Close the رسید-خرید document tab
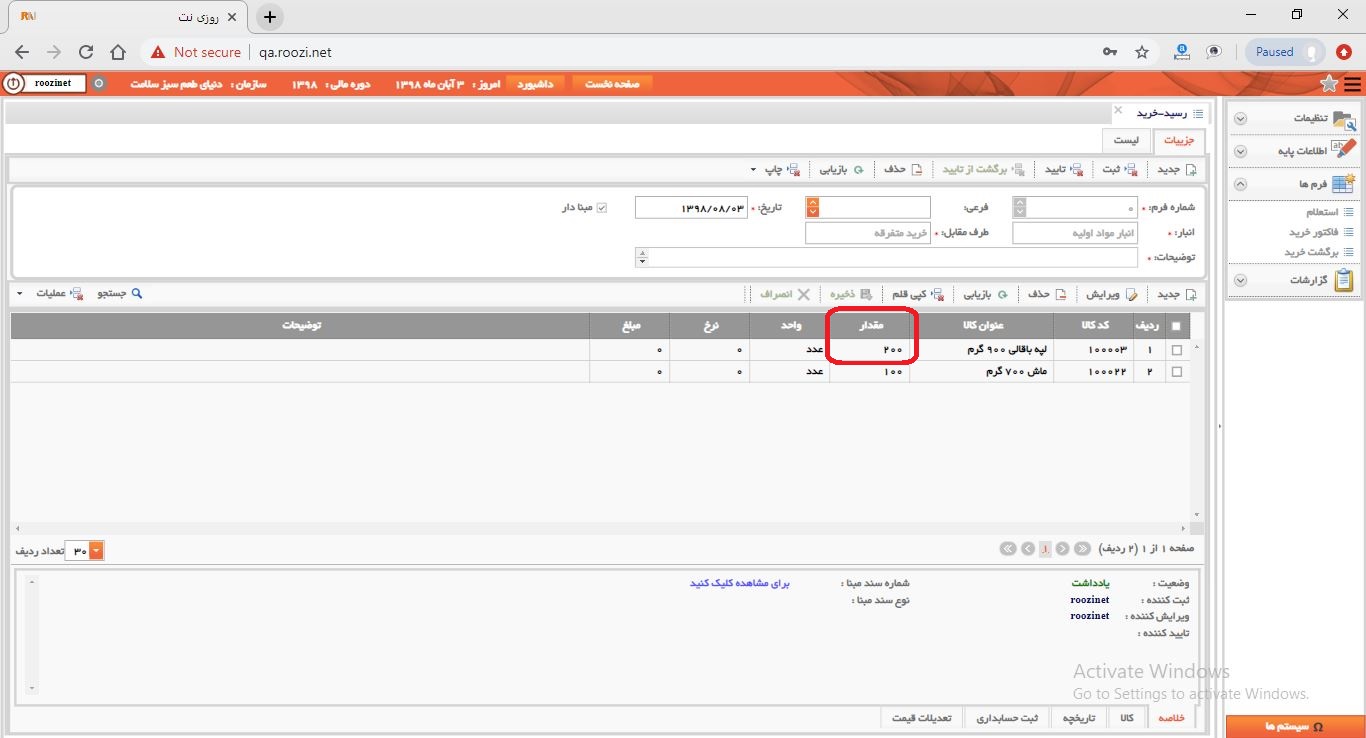 click(x=1118, y=110)
